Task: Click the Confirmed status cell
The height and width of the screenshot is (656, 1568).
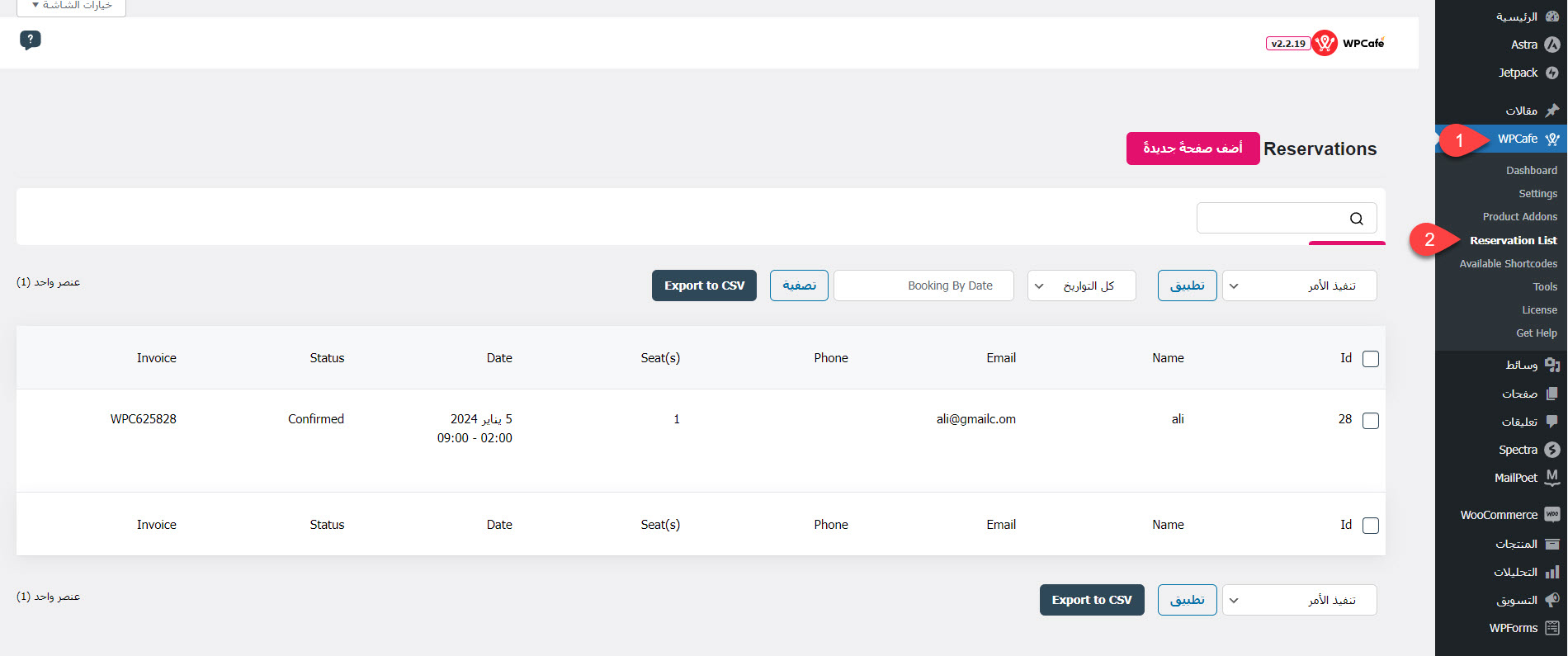Action: (x=316, y=419)
